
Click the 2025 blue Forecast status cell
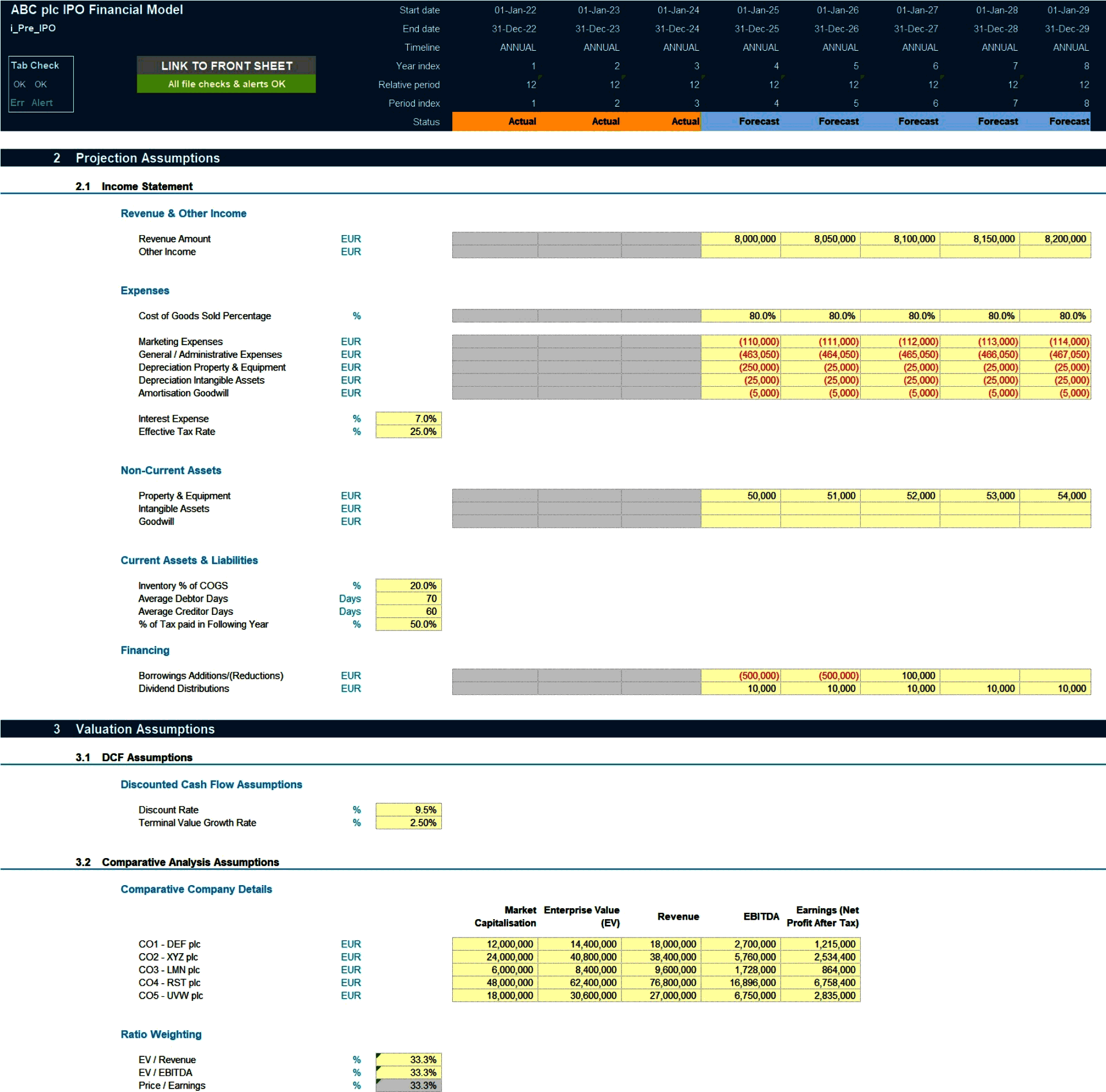point(741,122)
